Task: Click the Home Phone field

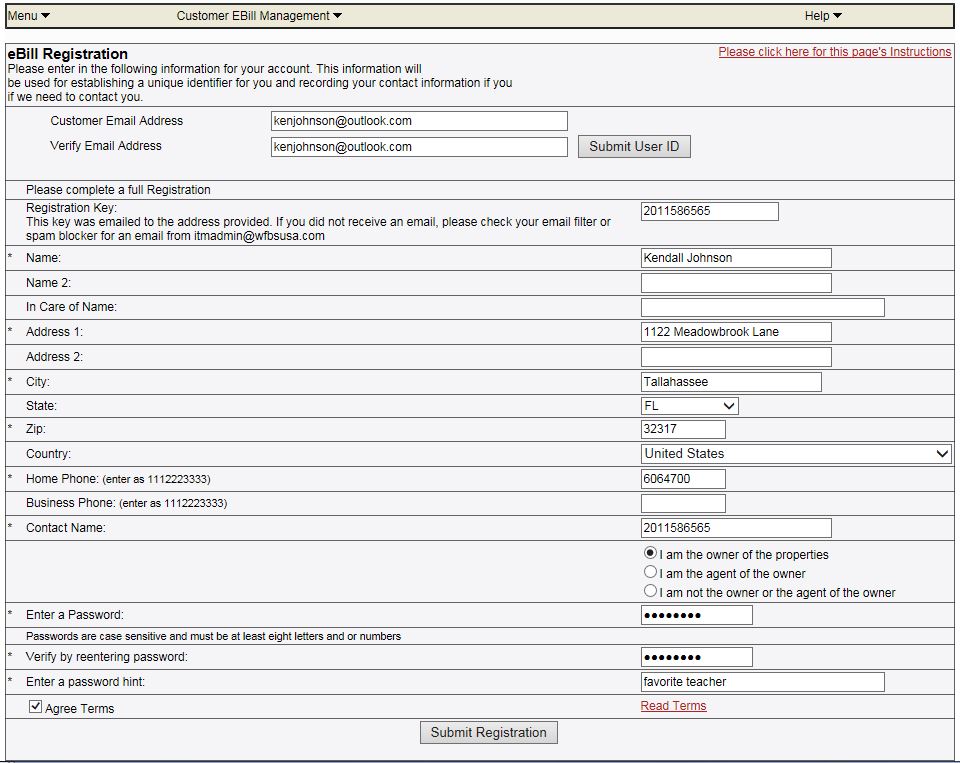Action: click(683, 479)
